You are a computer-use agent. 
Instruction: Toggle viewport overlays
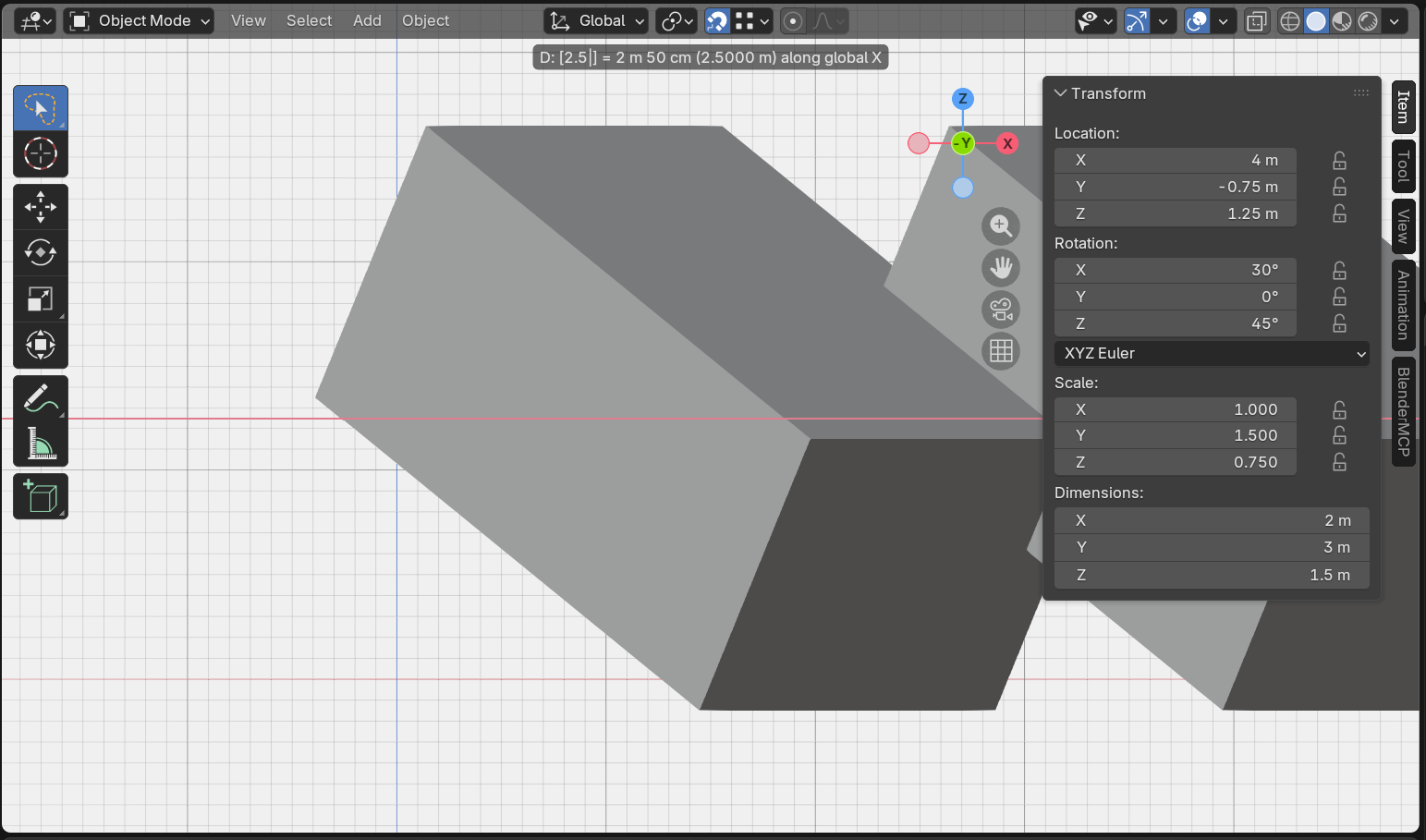coord(1198,20)
